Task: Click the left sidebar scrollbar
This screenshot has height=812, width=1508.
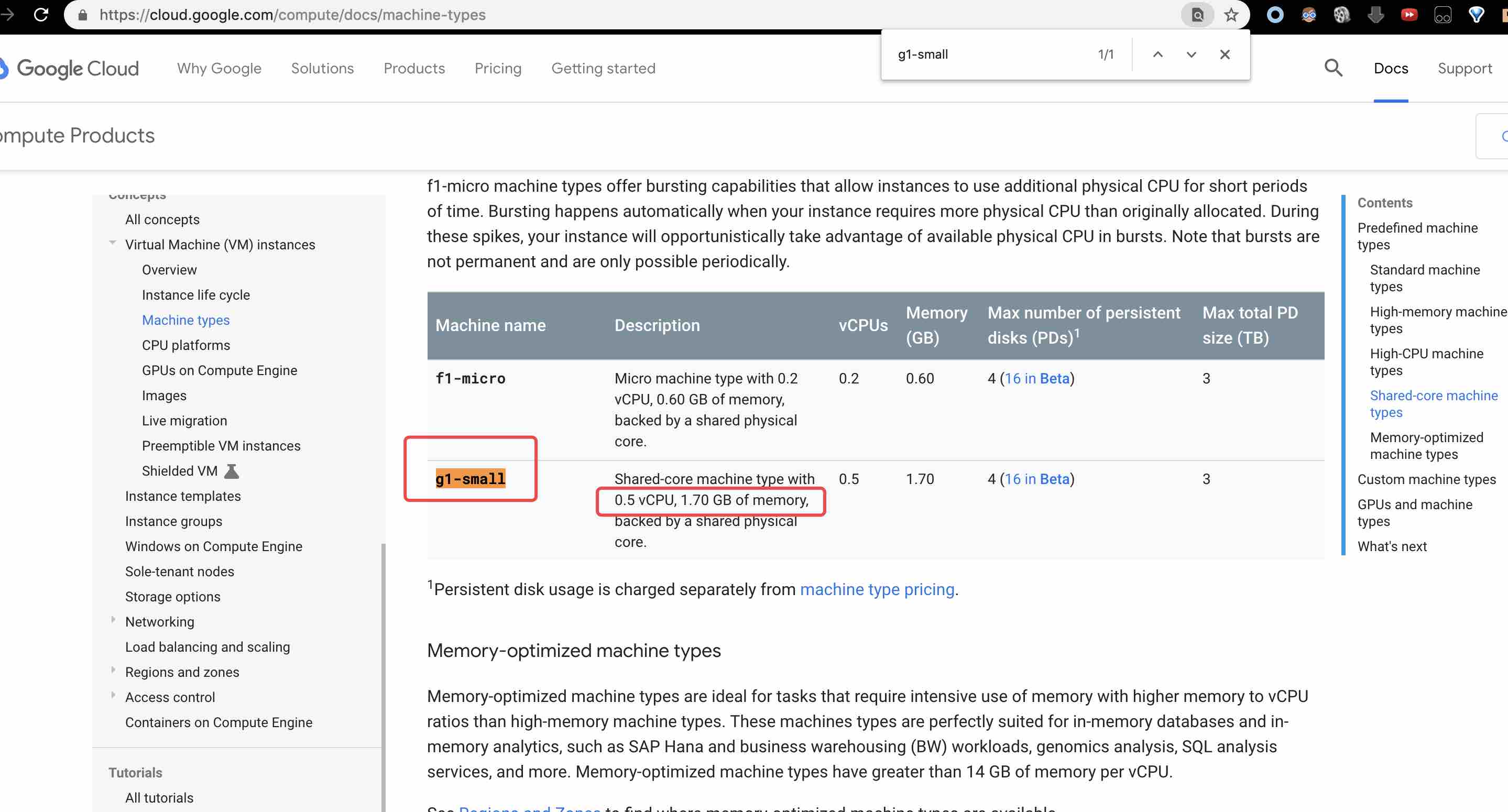Action: [x=384, y=673]
